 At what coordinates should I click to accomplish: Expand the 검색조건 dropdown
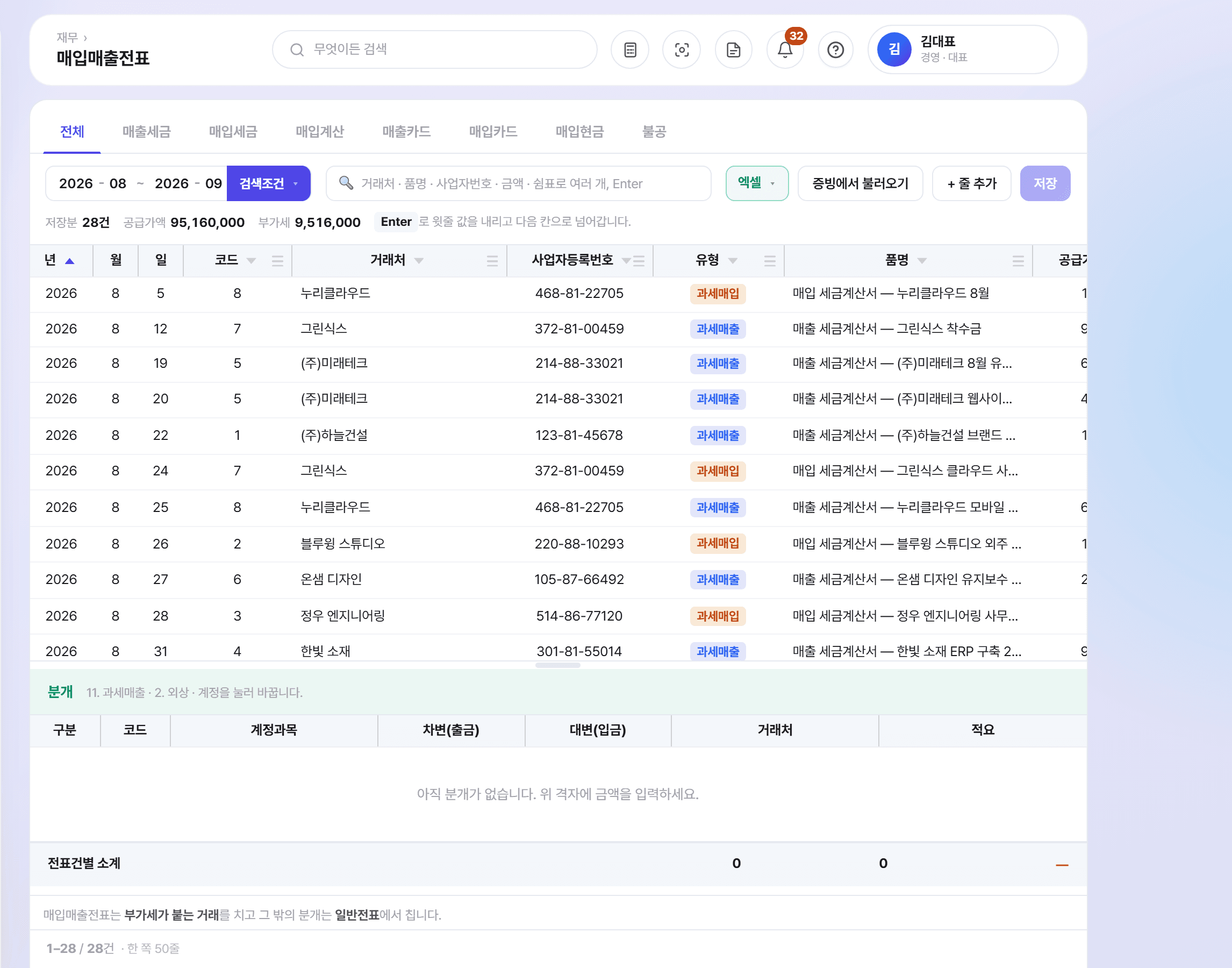pos(268,183)
